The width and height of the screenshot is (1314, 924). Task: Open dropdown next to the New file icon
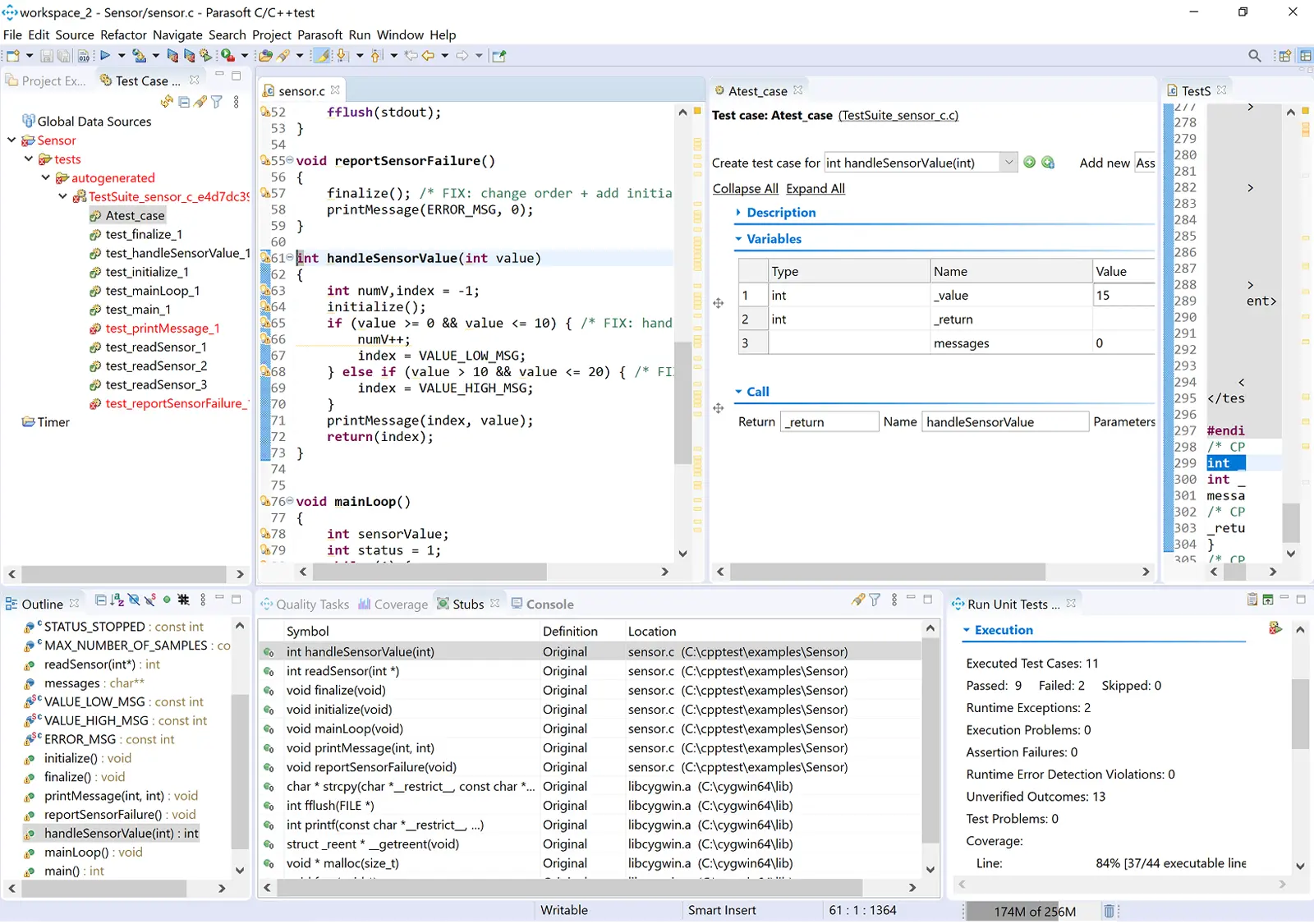[30, 56]
